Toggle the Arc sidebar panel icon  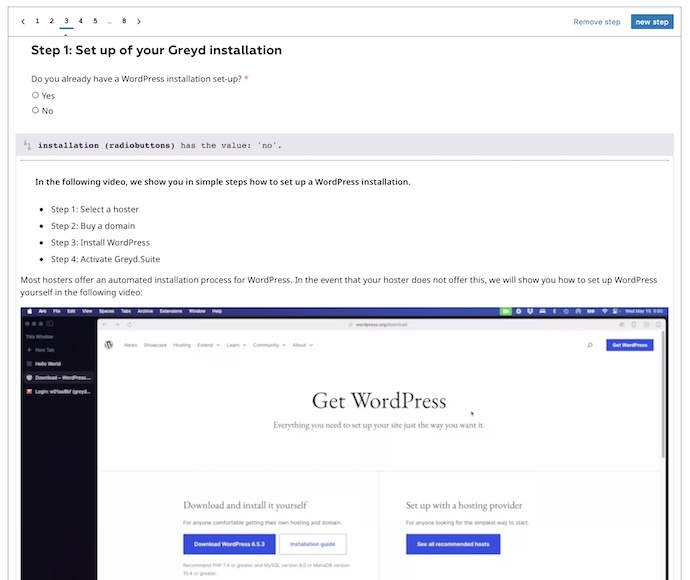50,323
